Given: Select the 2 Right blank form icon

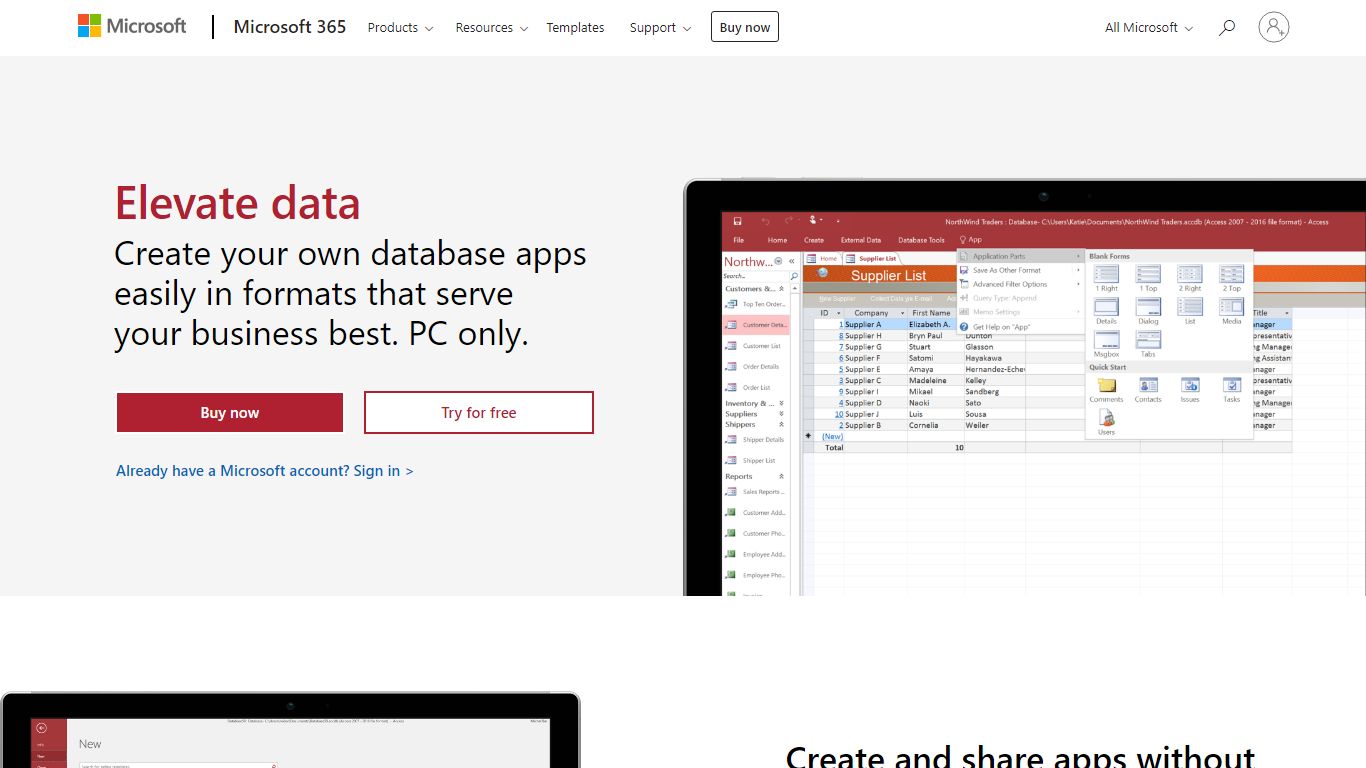Looking at the screenshot, I should click(1190, 278).
